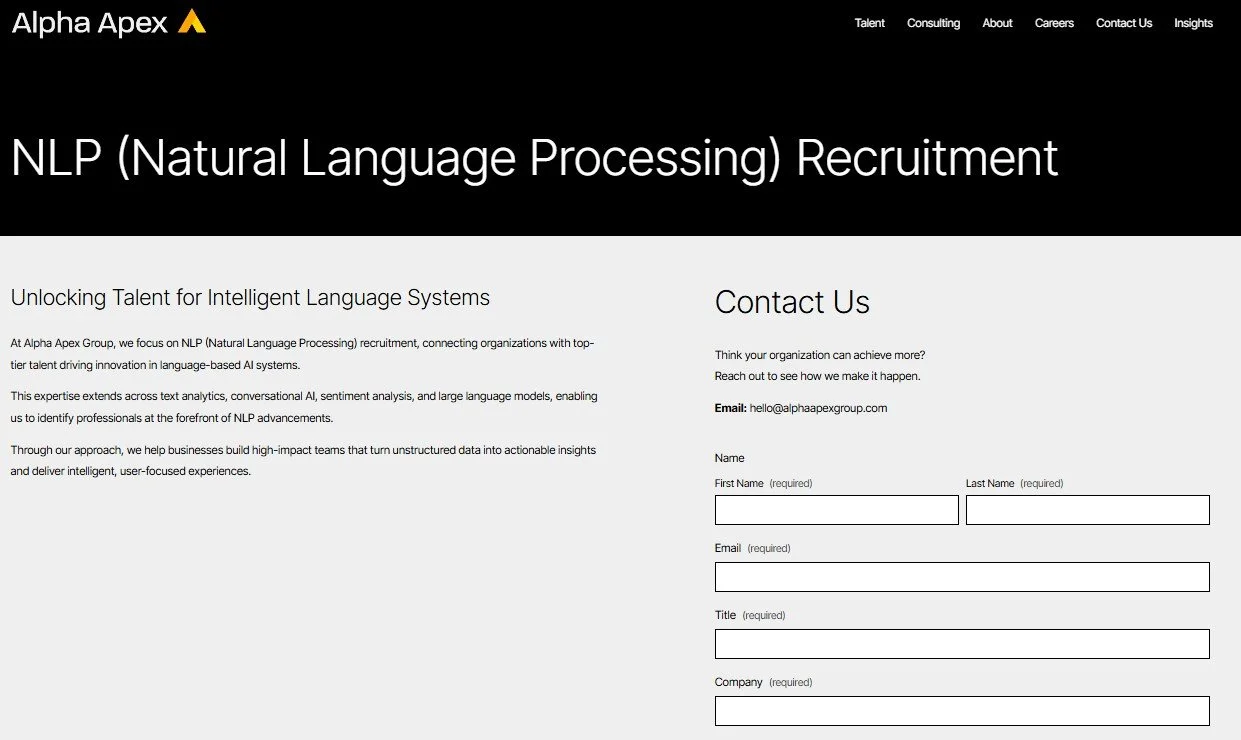Click paragraph starting 'This expertise extends across'

tap(304, 407)
